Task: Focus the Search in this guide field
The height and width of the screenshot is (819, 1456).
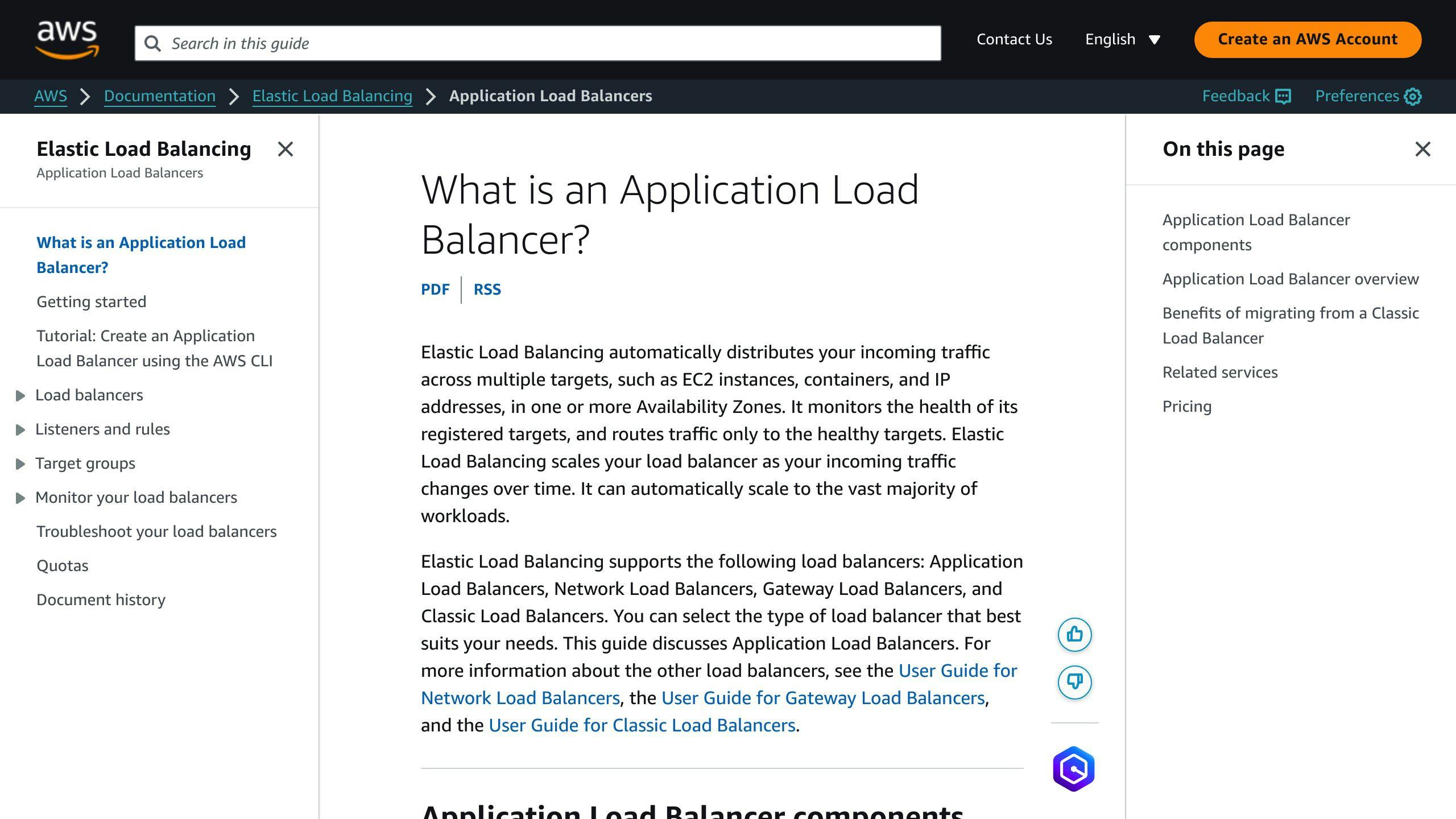Action: coord(537,43)
